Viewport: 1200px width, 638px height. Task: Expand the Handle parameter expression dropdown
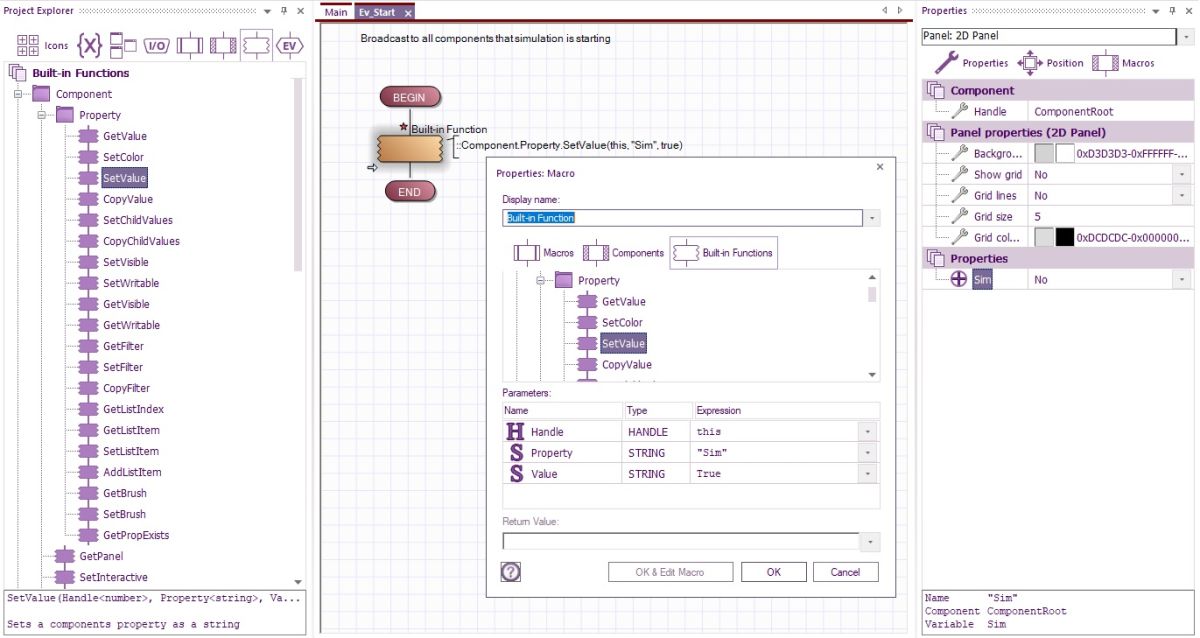pyautogui.click(x=869, y=431)
